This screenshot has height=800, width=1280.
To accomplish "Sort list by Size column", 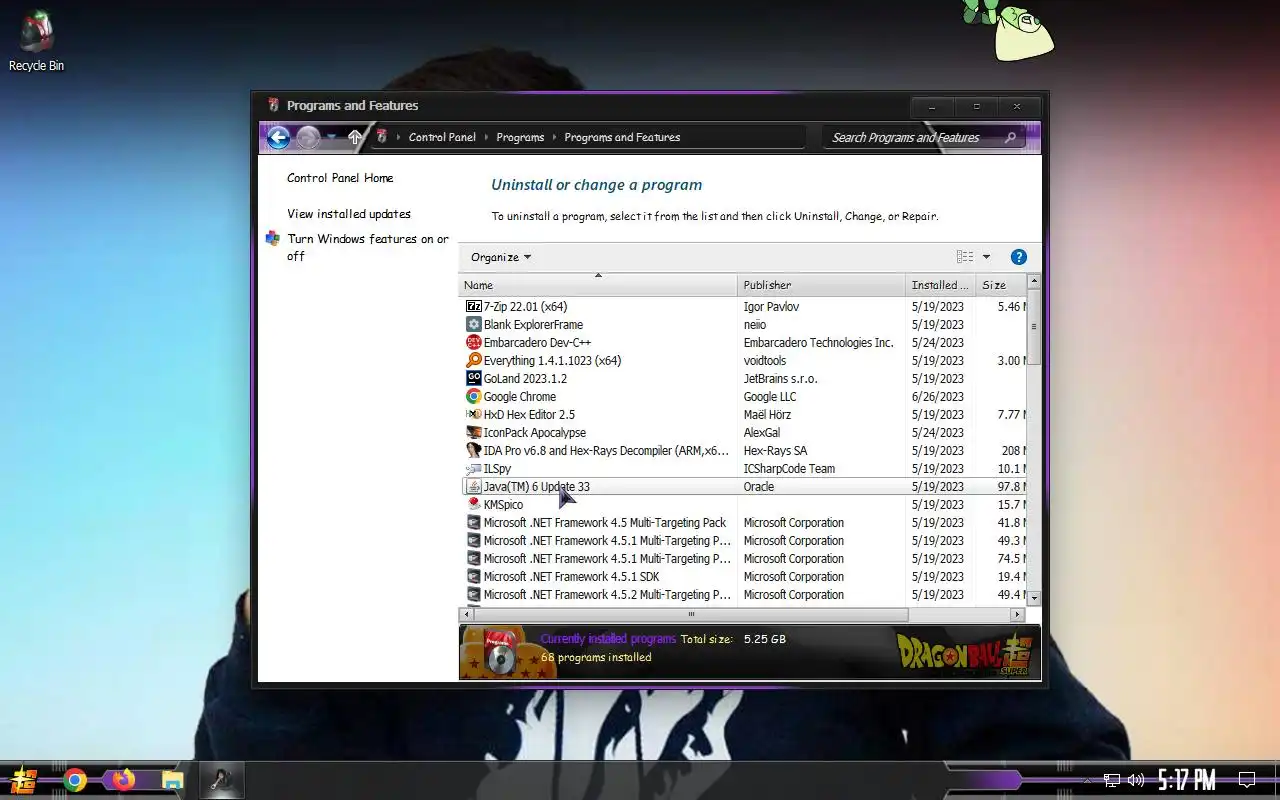I will pyautogui.click(x=1000, y=285).
